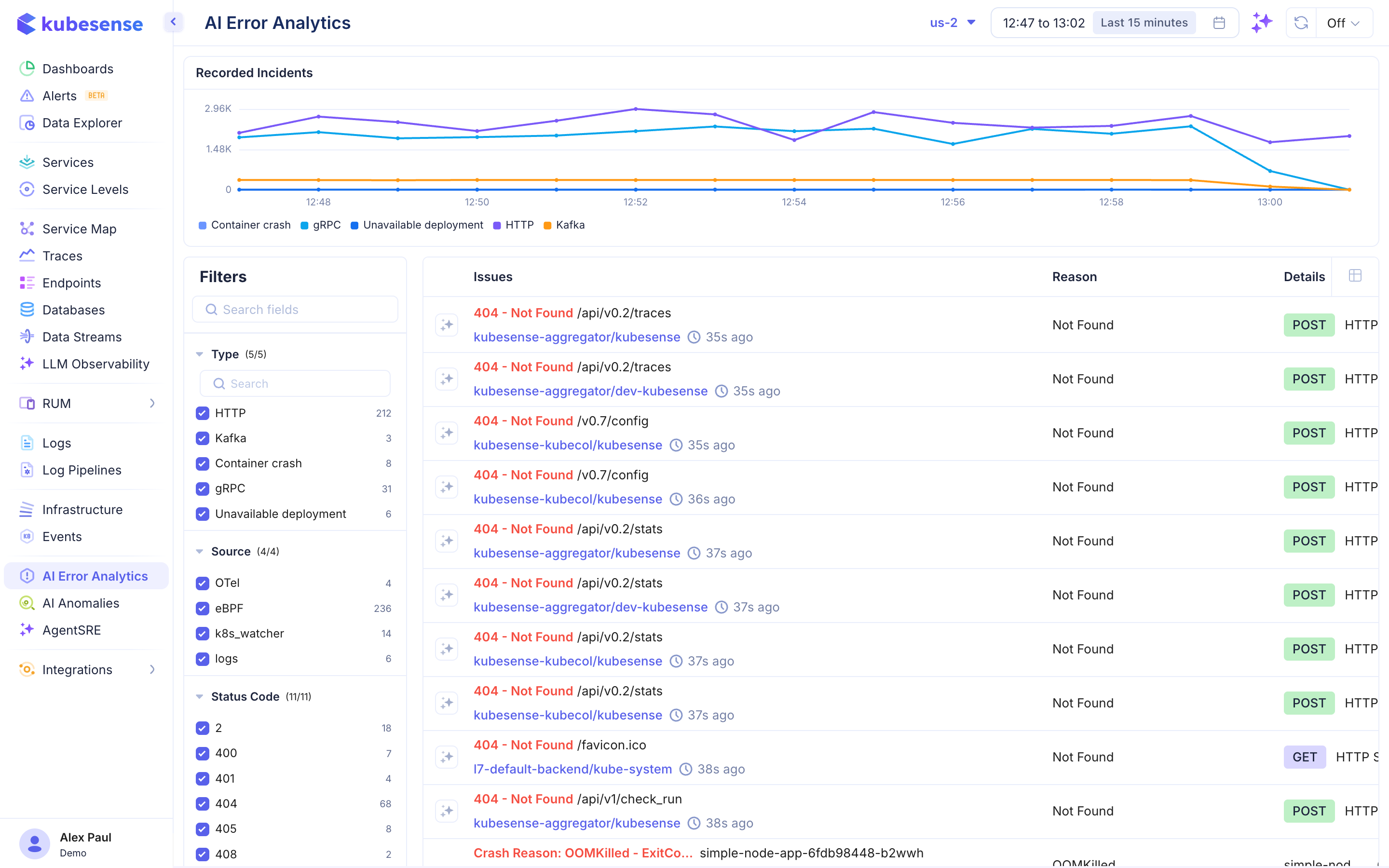This screenshot has width=1389, height=868.
Task: Click the AgentSRE sparkles icon
Action: tap(27, 630)
